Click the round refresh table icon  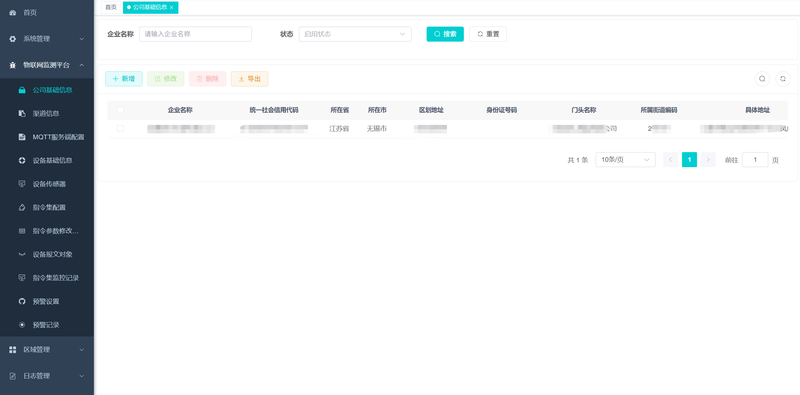click(x=783, y=79)
